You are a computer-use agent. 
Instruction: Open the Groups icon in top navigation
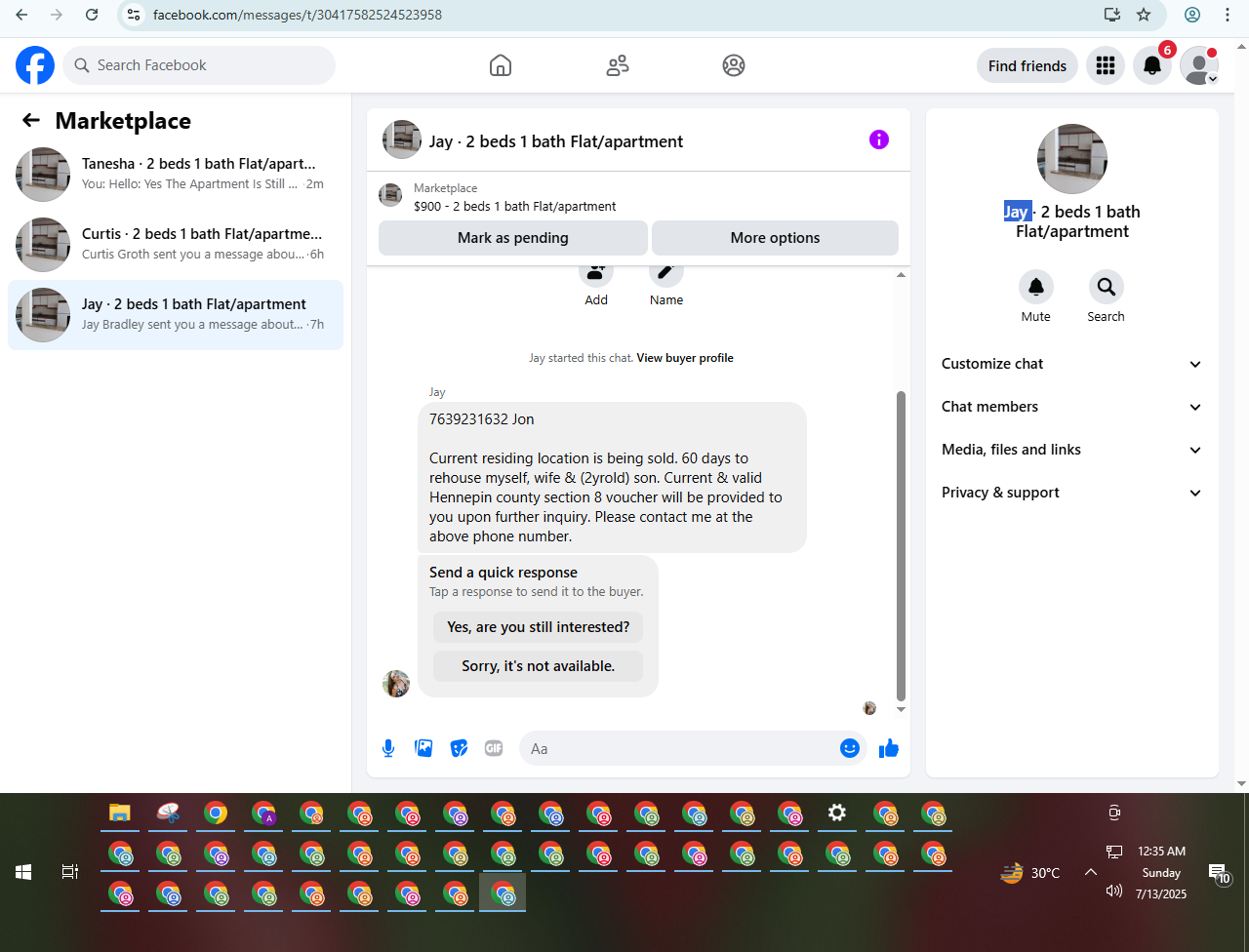click(x=734, y=65)
